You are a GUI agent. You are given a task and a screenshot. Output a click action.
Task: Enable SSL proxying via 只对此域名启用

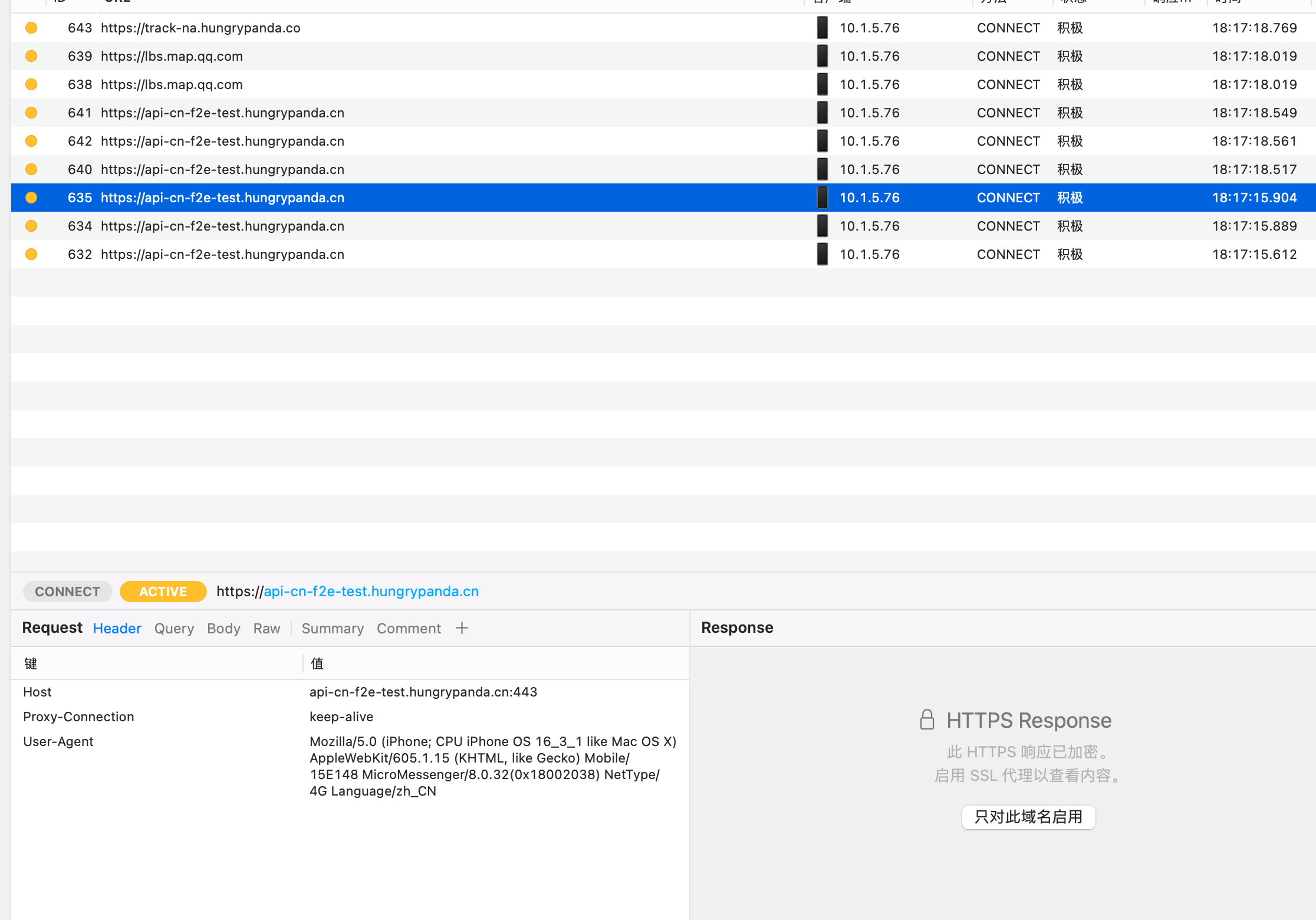click(x=1028, y=817)
